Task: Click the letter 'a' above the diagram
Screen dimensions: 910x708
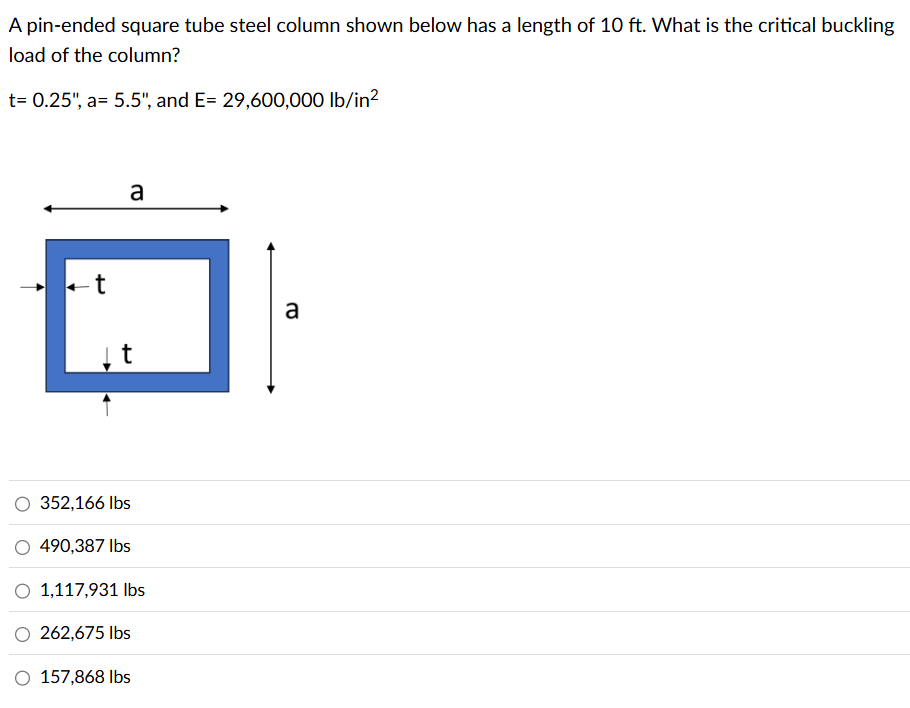Action: click(x=136, y=192)
